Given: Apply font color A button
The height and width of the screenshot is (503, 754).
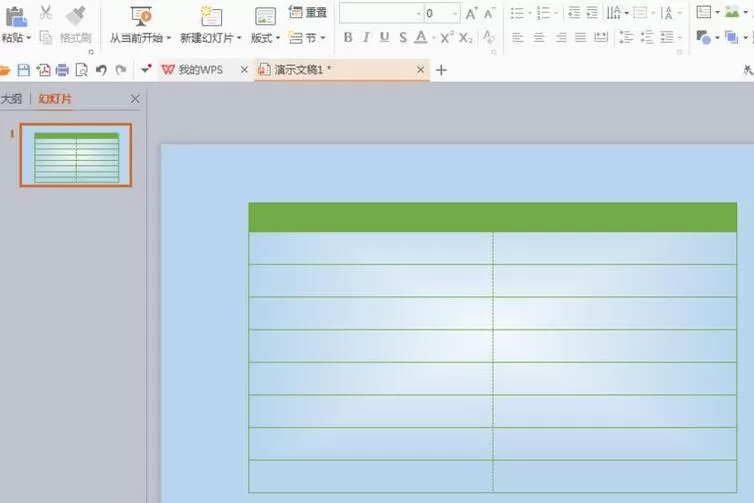Looking at the screenshot, I should pyautogui.click(x=421, y=38).
